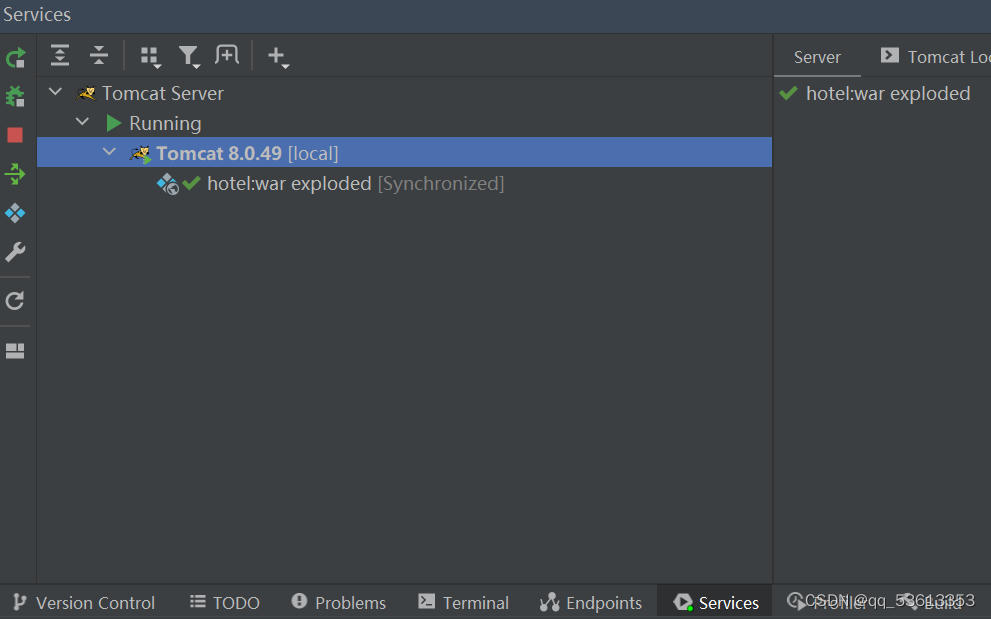Open the Problems tool window
Viewport: 991px width, 619px height.
pos(338,603)
